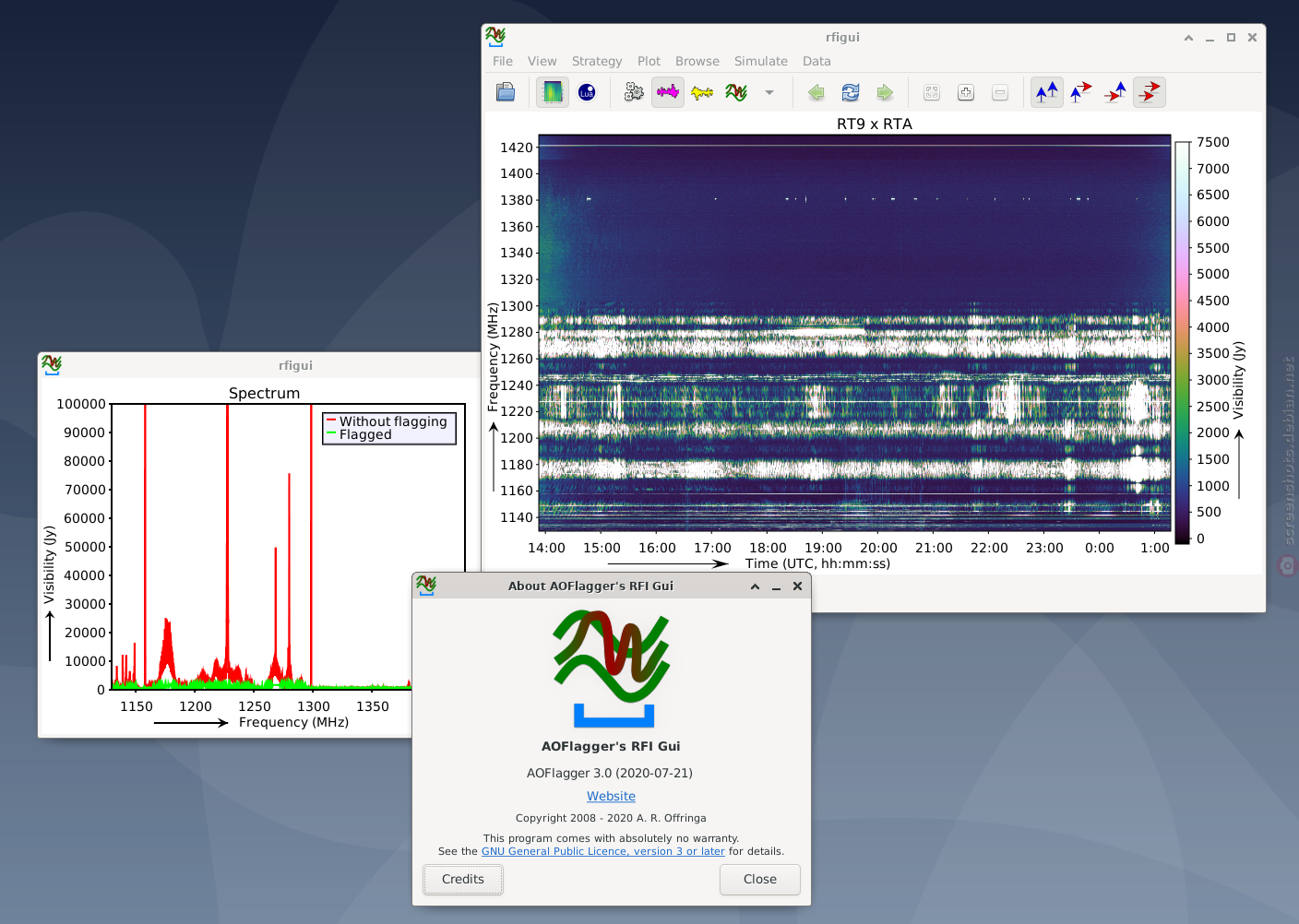Expand the strategy dropdown arrow in toolbar

point(769,92)
